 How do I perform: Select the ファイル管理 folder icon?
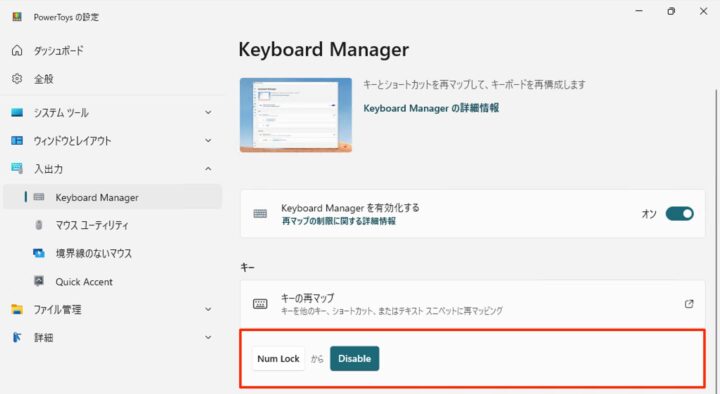[x=17, y=310]
